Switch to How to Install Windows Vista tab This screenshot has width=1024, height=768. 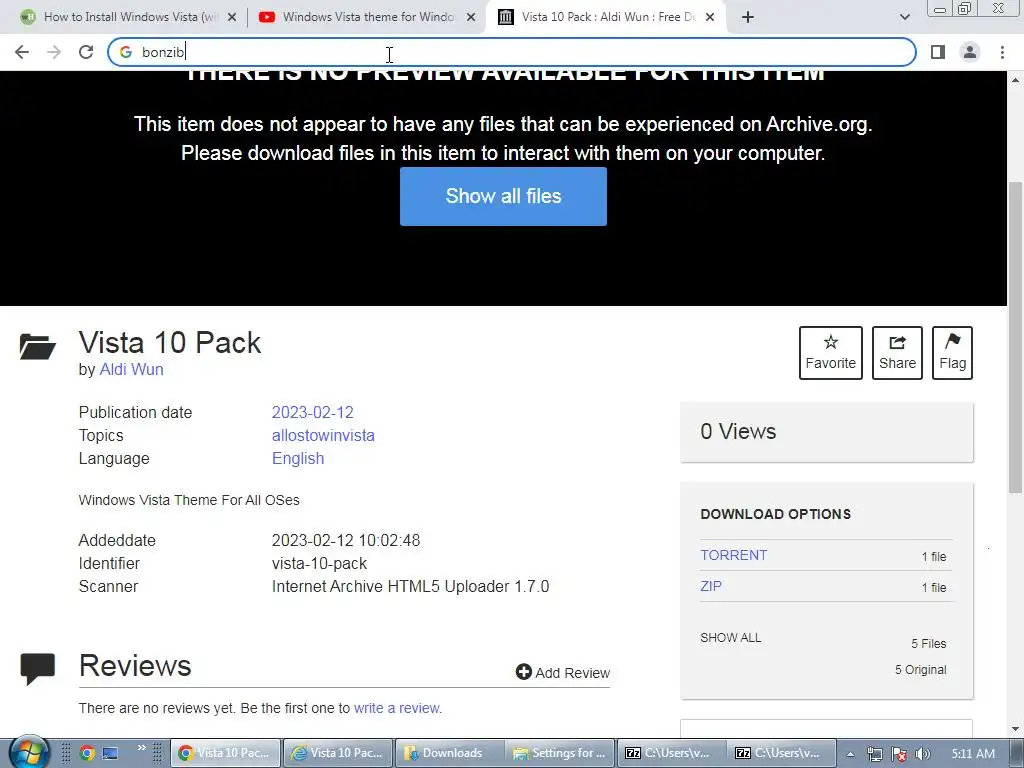point(129,17)
